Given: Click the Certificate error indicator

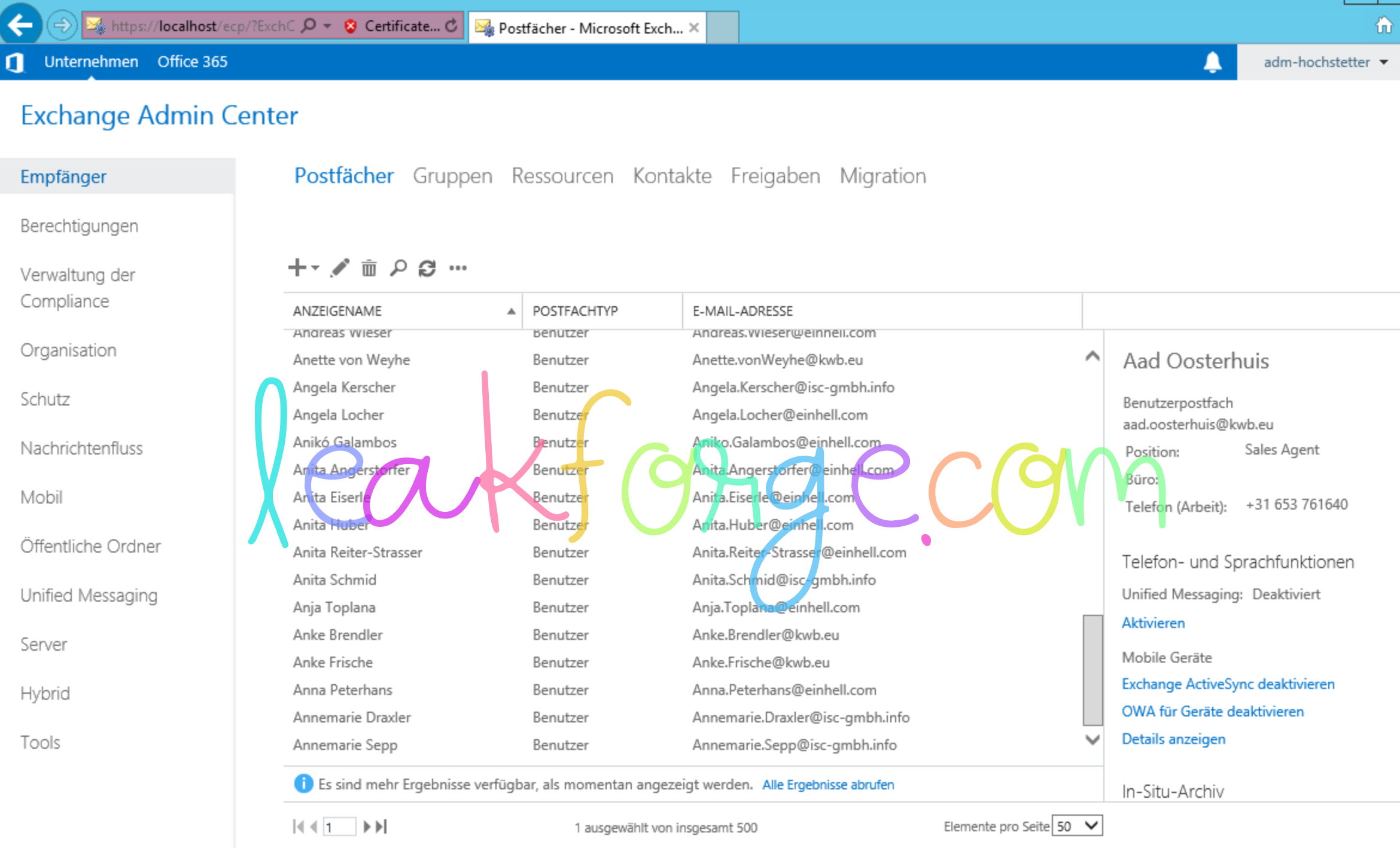Looking at the screenshot, I should coord(391,26).
